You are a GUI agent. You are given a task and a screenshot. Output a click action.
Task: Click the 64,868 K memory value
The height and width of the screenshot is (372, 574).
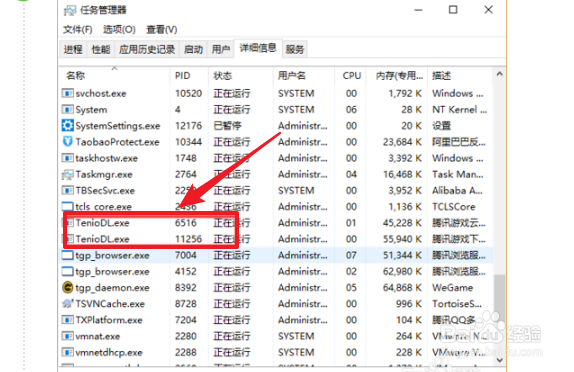click(x=402, y=287)
